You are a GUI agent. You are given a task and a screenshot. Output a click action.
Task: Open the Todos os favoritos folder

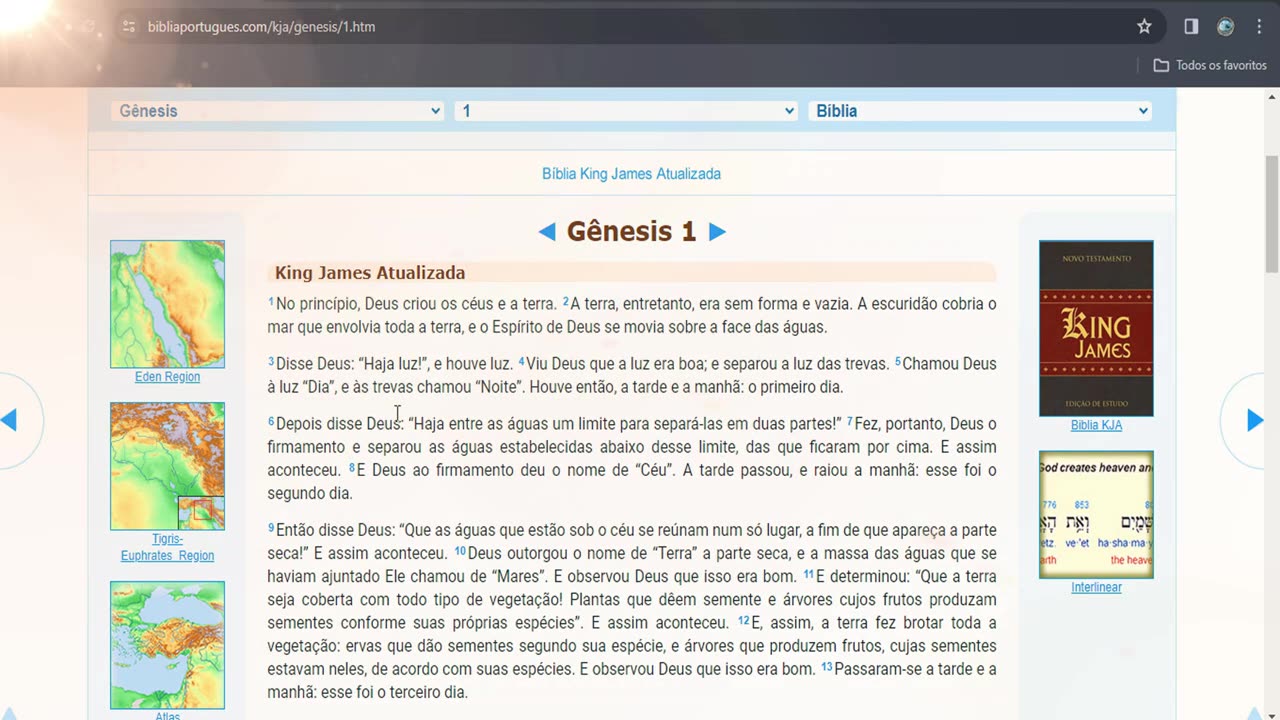[1210, 65]
